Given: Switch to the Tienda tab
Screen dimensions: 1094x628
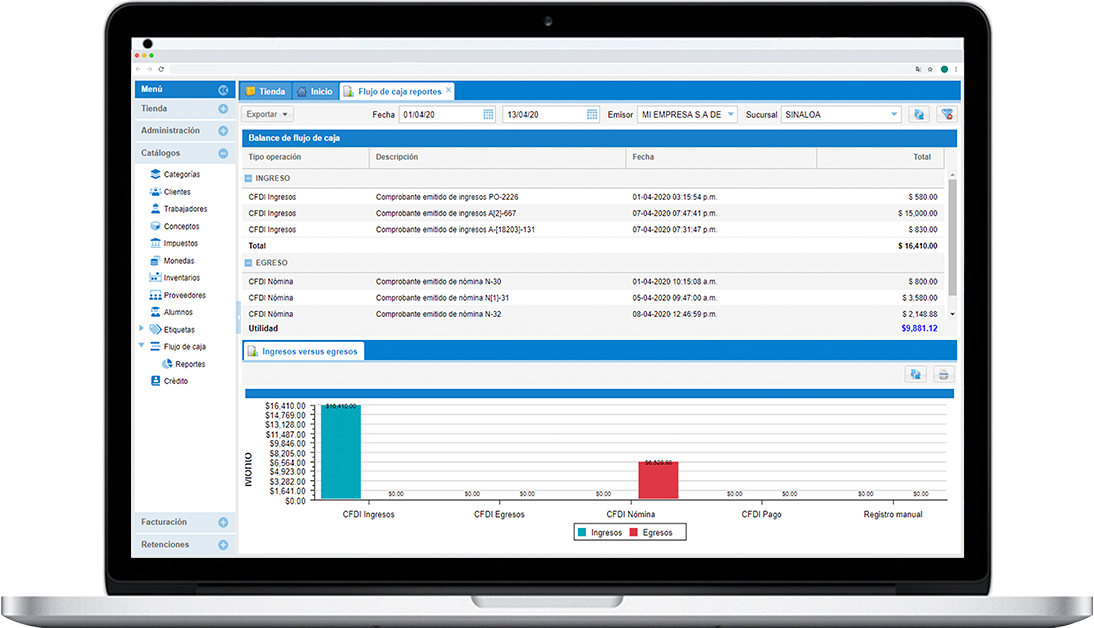Looking at the screenshot, I should point(266,91).
